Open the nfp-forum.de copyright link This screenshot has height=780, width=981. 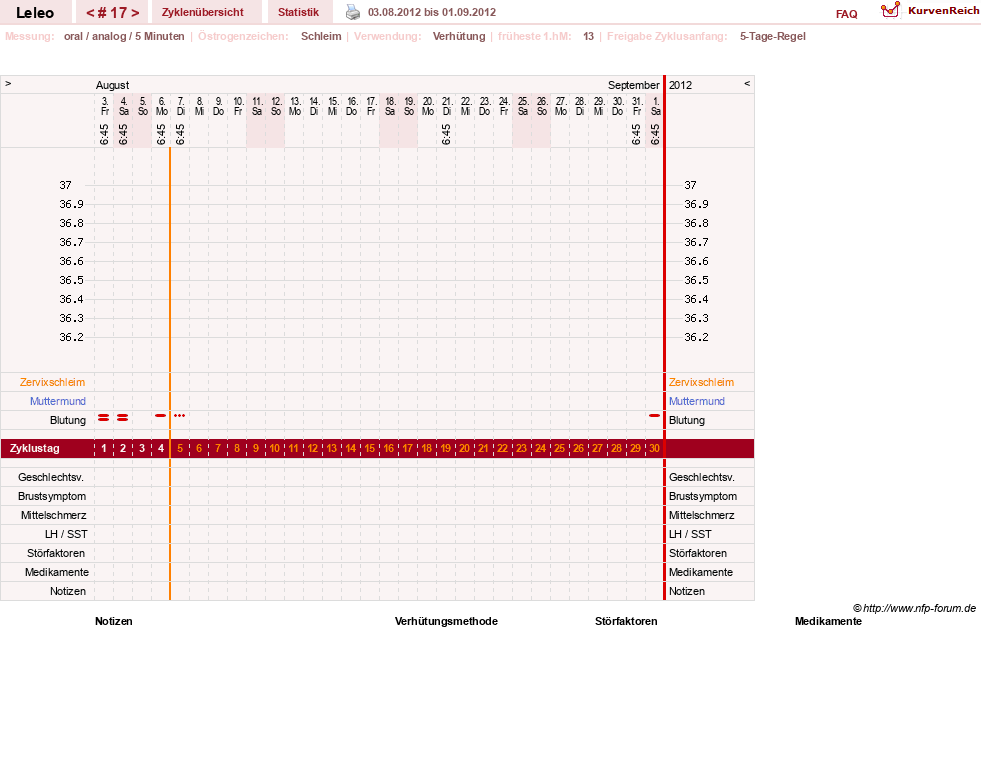914,608
